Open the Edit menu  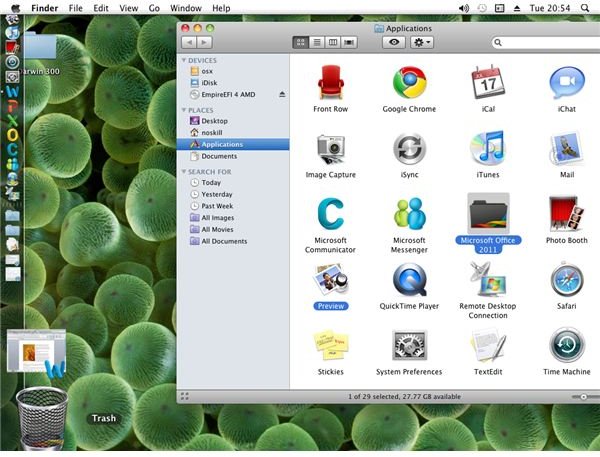click(x=101, y=8)
